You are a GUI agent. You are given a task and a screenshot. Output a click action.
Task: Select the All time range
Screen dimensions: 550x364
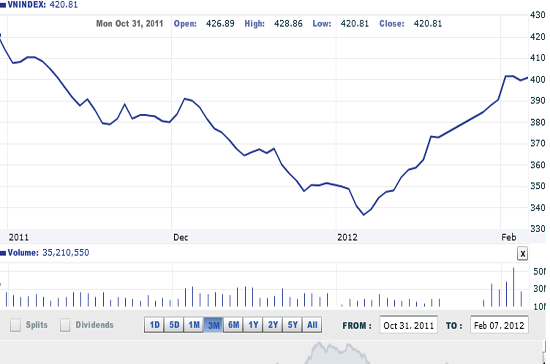coord(312,325)
